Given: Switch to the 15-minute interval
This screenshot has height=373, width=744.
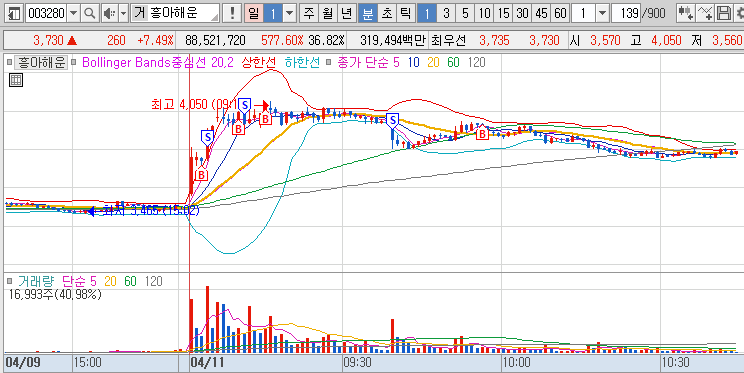Looking at the screenshot, I should [x=502, y=13].
